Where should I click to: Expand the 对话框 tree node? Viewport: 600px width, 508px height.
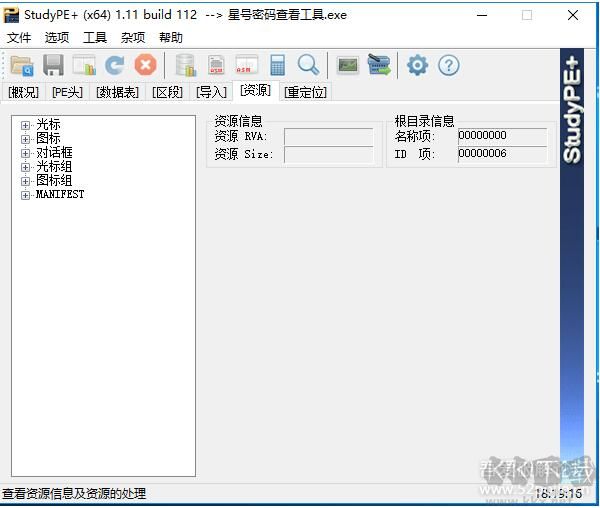pyautogui.click(x=25, y=153)
